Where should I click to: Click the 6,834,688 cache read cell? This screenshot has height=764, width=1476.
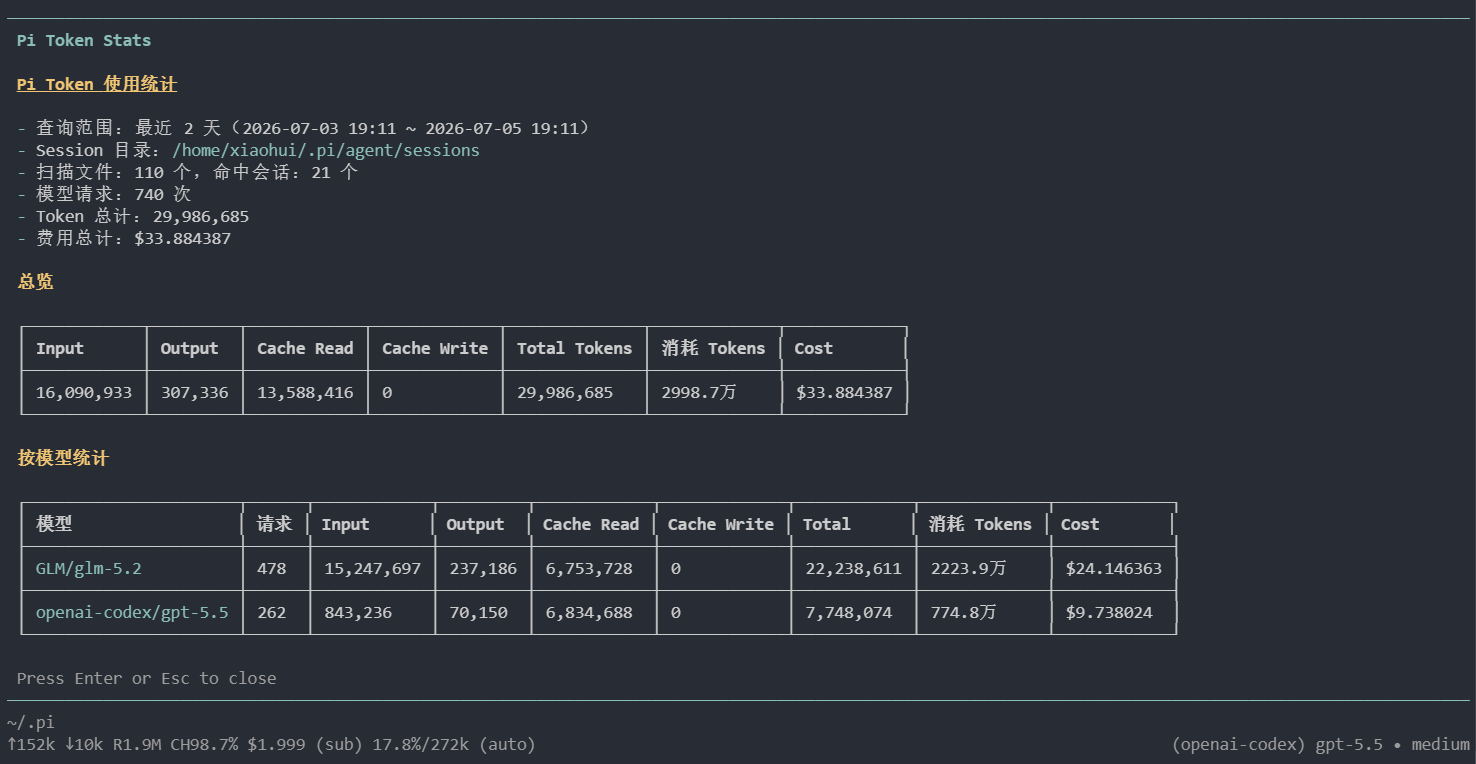coord(589,613)
